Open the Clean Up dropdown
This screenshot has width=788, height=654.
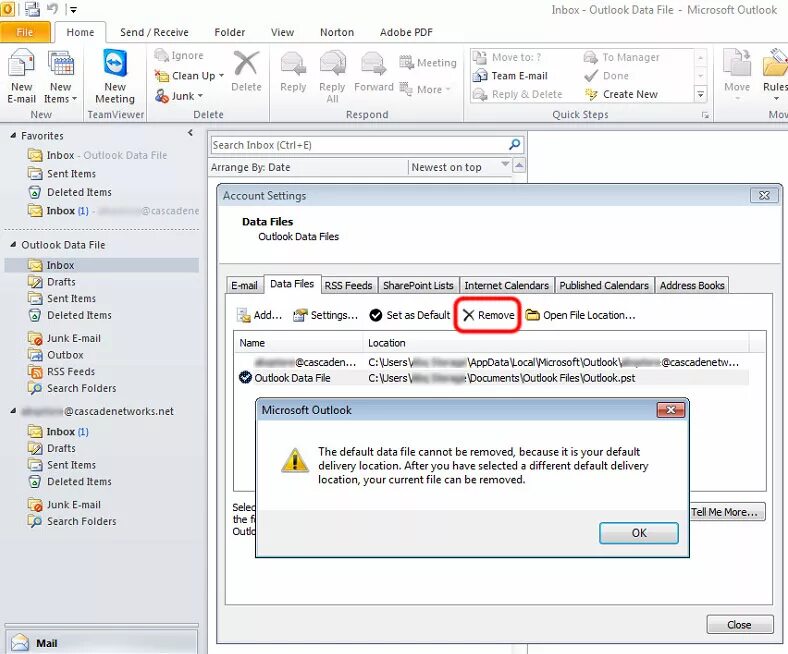(x=189, y=76)
